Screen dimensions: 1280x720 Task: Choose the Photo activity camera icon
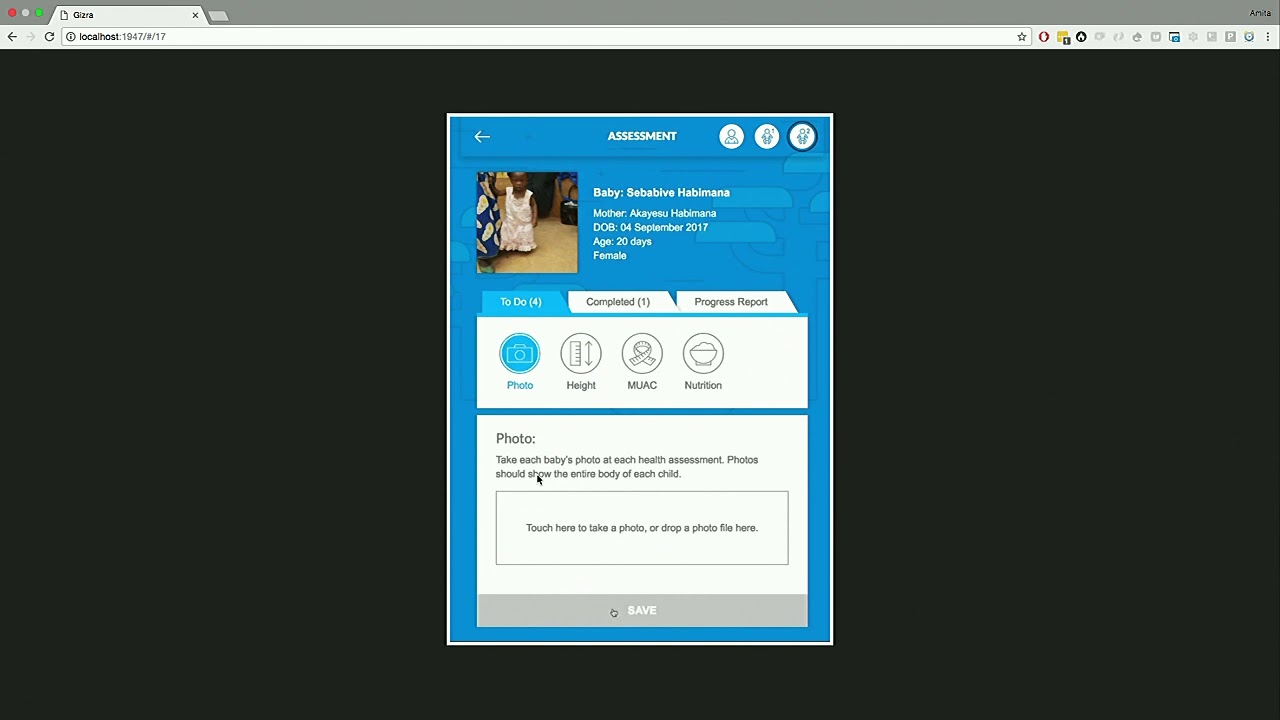pos(520,354)
